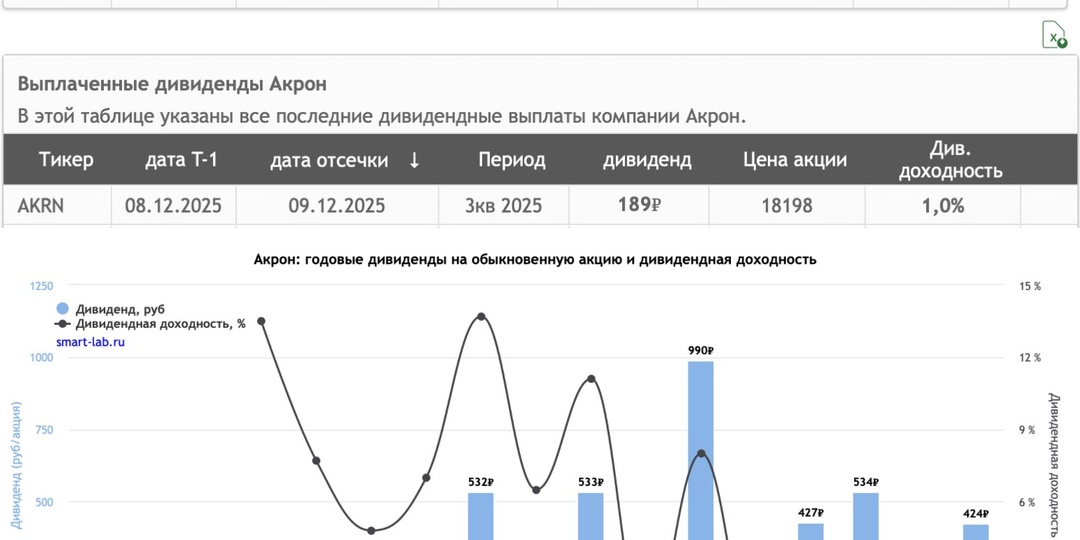Select the 'Выплаченные дивиденды Акрон' heading
This screenshot has height=540, width=1080.
click(x=172, y=84)
